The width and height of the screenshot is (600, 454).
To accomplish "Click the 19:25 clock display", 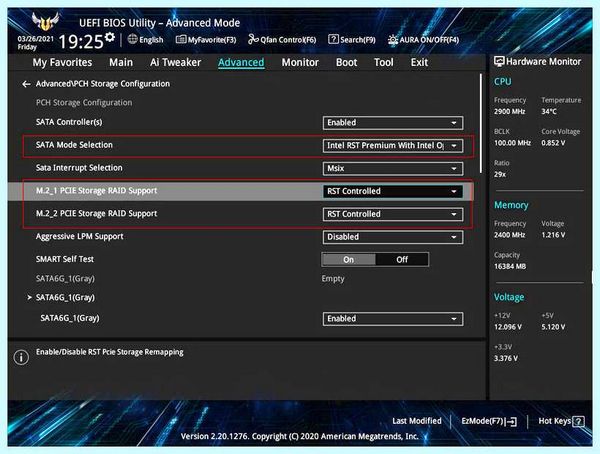I will [x=81, y=41].
